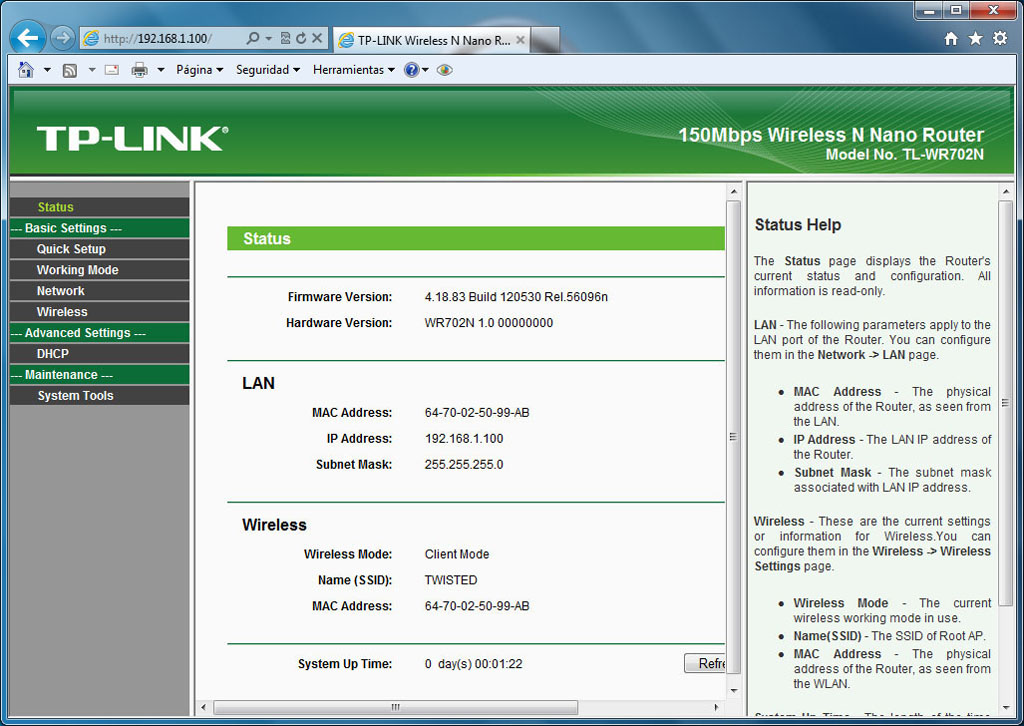Click the Wireless Mode value Client Mode
Screen dimensions: 1024x726
click(456, 554)
